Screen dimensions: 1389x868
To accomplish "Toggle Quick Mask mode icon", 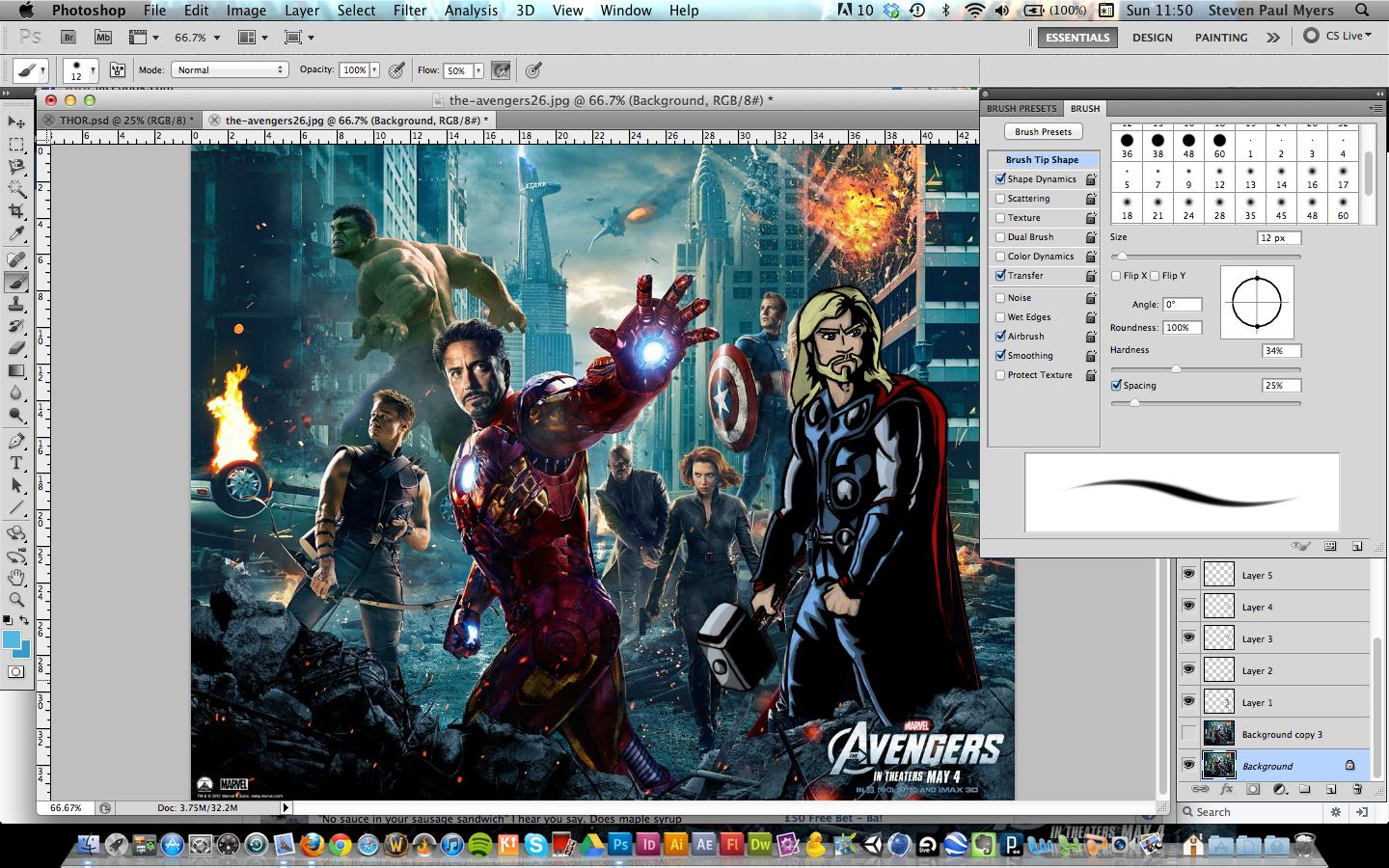I will tap(16, 672).
